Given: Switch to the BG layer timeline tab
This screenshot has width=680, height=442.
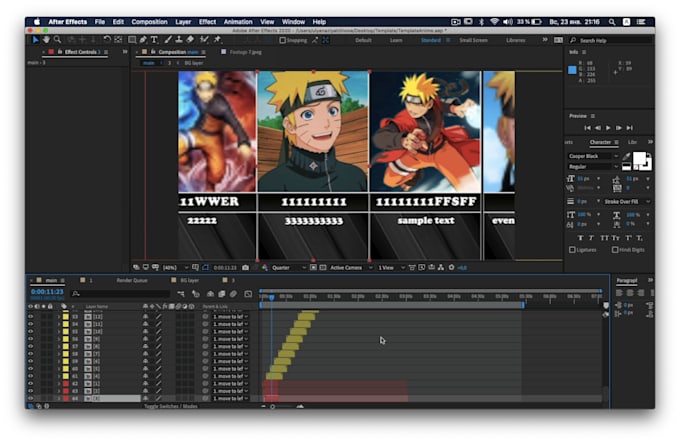Looking at the screenshot, I should click(x=190, y=280).
